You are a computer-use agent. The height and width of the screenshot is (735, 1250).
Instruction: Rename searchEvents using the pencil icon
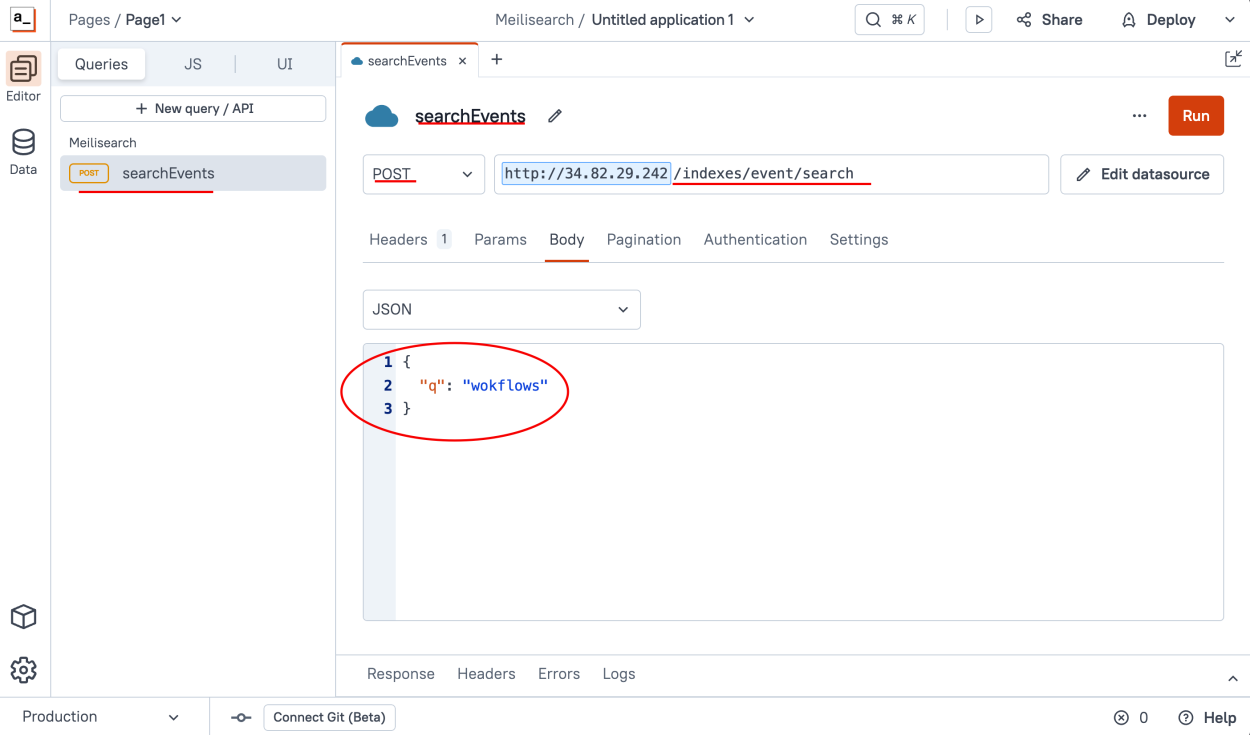coord(555,116)
